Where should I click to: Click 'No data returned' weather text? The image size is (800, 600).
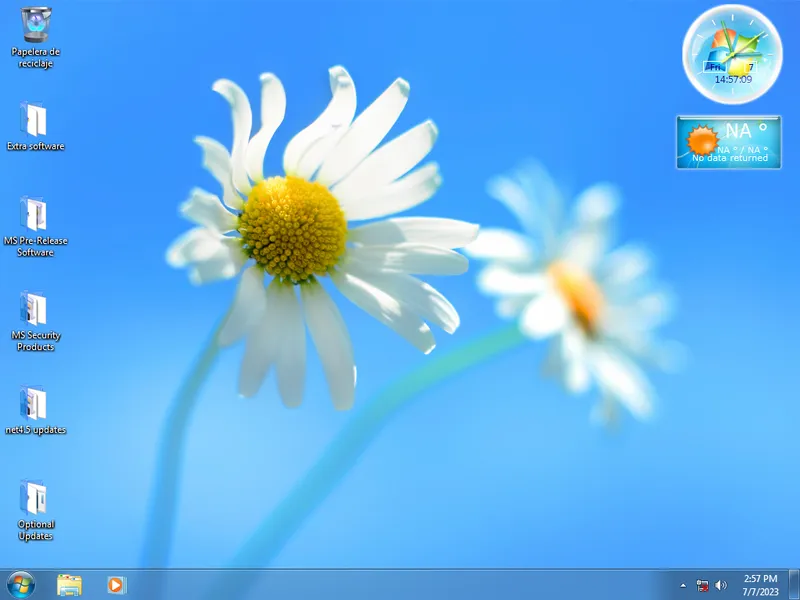click(x=730, y=158)
